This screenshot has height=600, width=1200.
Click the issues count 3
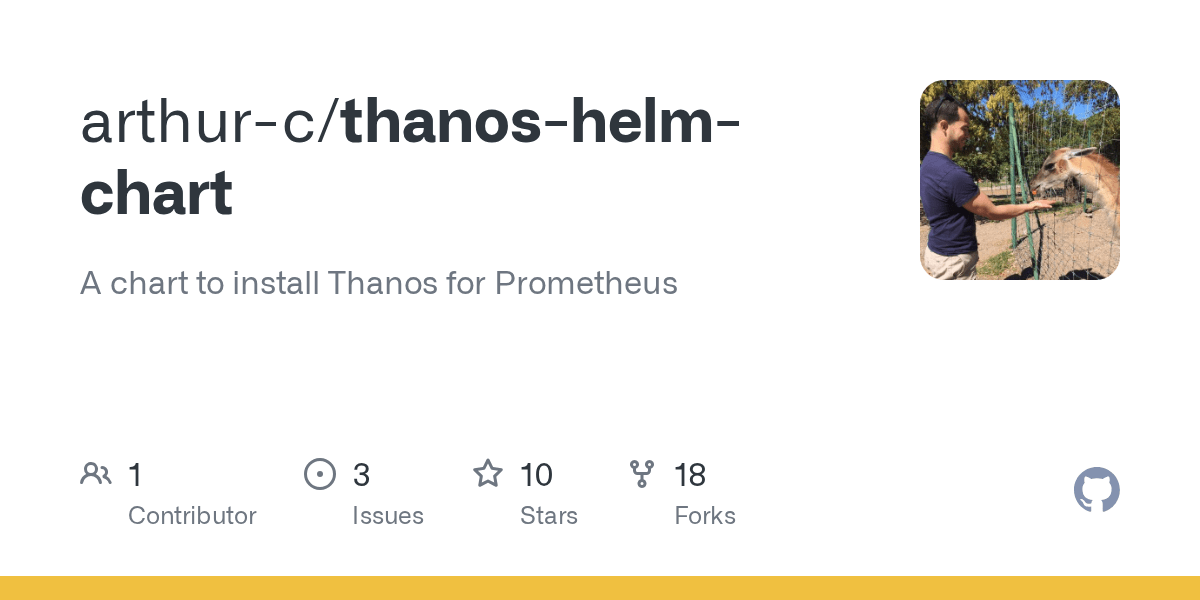coord(361,475)
